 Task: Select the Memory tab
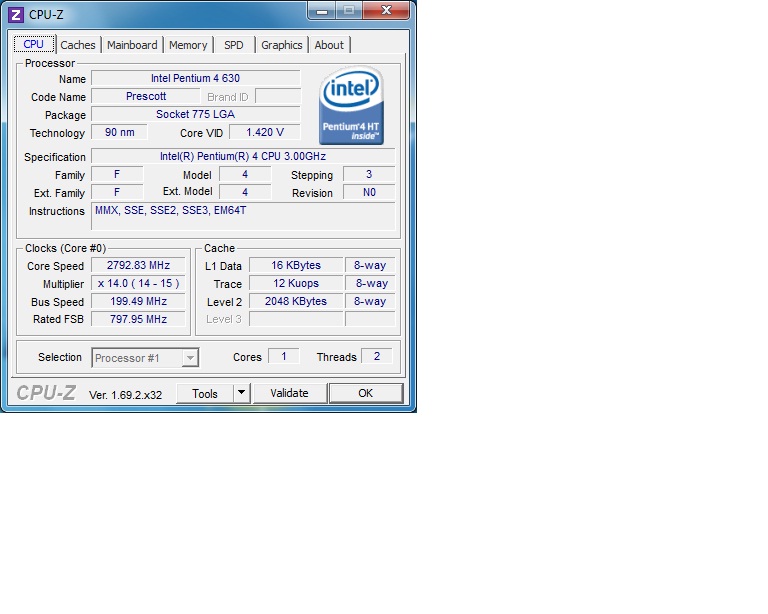pos(188,45)
